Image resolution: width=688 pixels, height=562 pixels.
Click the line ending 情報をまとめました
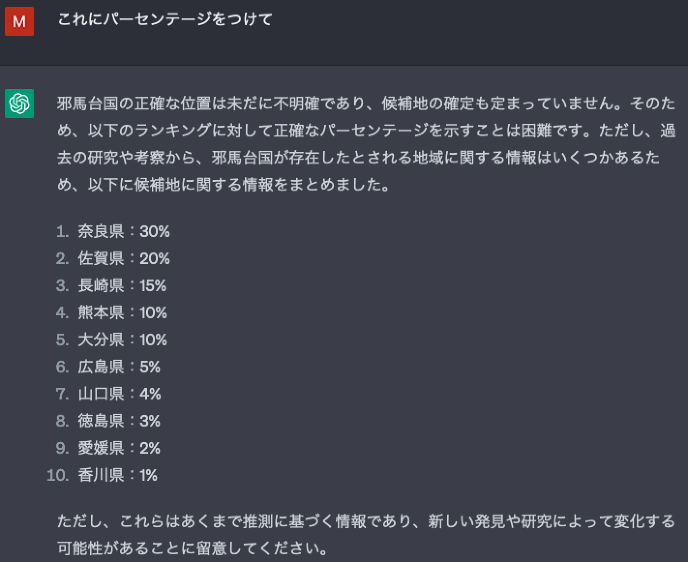[x=222, y=185]
